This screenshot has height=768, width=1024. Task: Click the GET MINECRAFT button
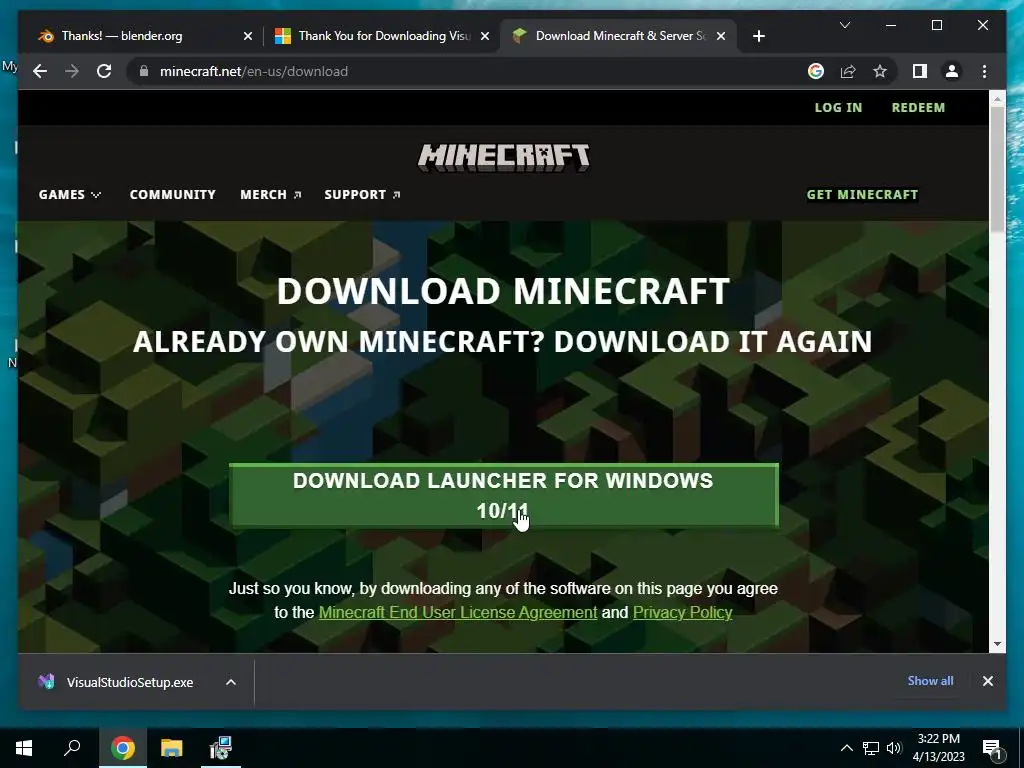(x=862, y=195)
